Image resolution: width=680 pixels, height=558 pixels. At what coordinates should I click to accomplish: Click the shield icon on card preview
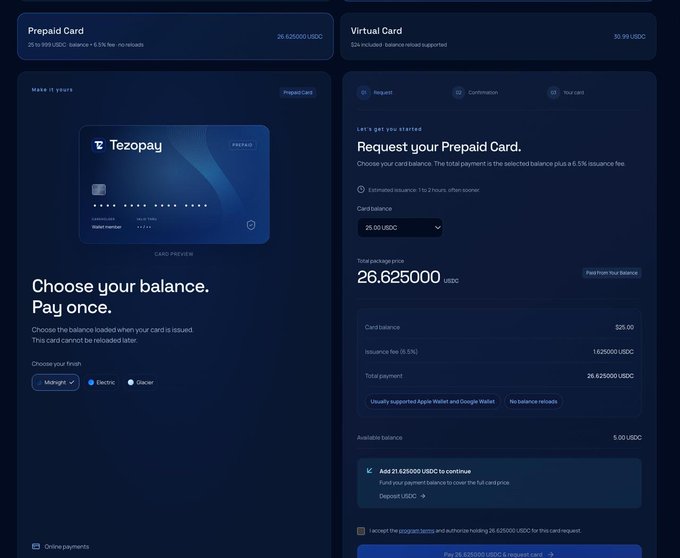pos(251,225)
